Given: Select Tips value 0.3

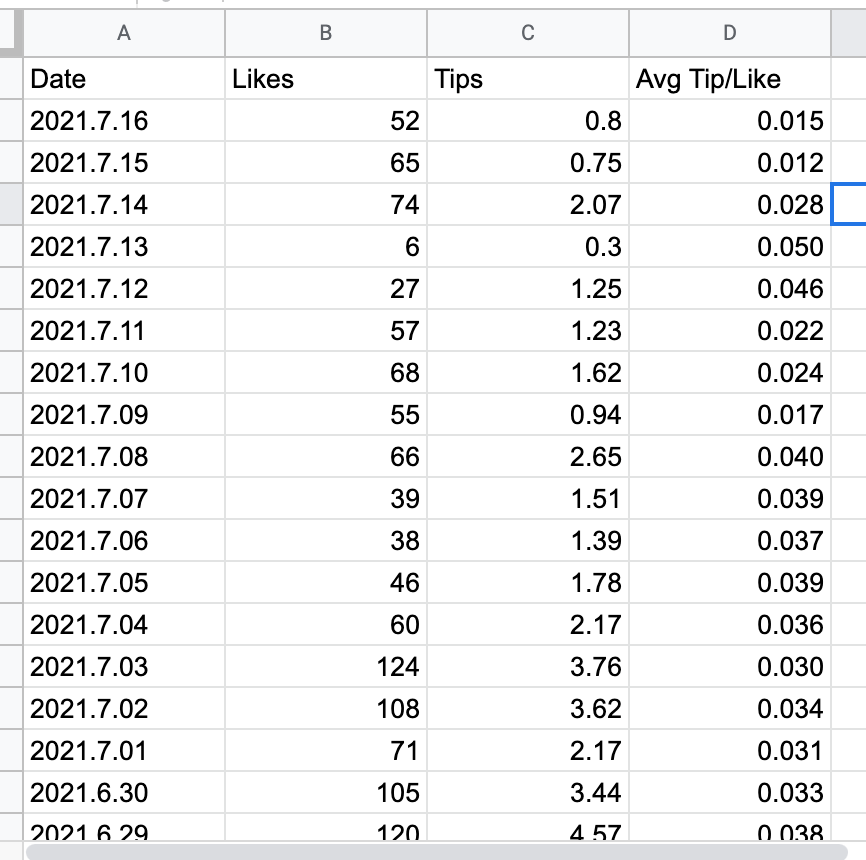Looking at the screenshot, I should coord(528,246).
